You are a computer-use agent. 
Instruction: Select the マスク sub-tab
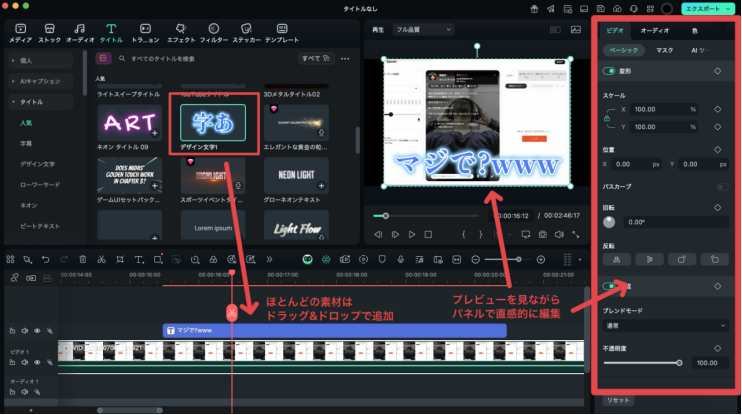click(x=665, y=49)
